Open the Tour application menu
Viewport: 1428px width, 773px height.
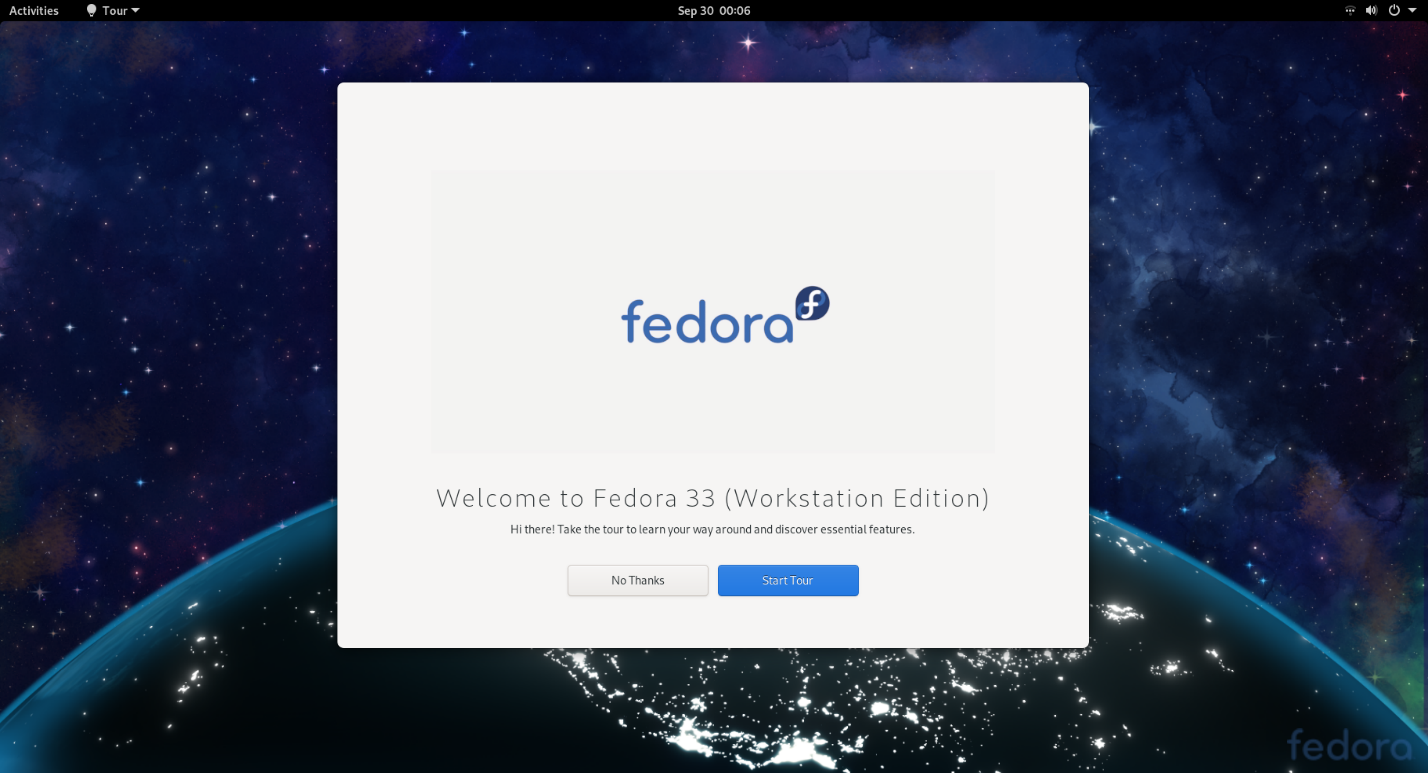click(x=113, y=10)
